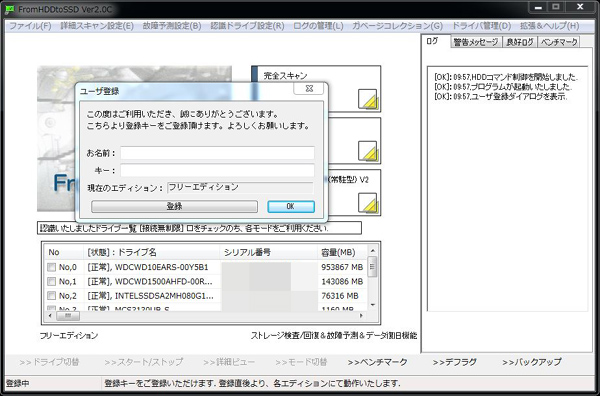
Task: Click the 953867 MB capacity cell
Action: [342, 267]
